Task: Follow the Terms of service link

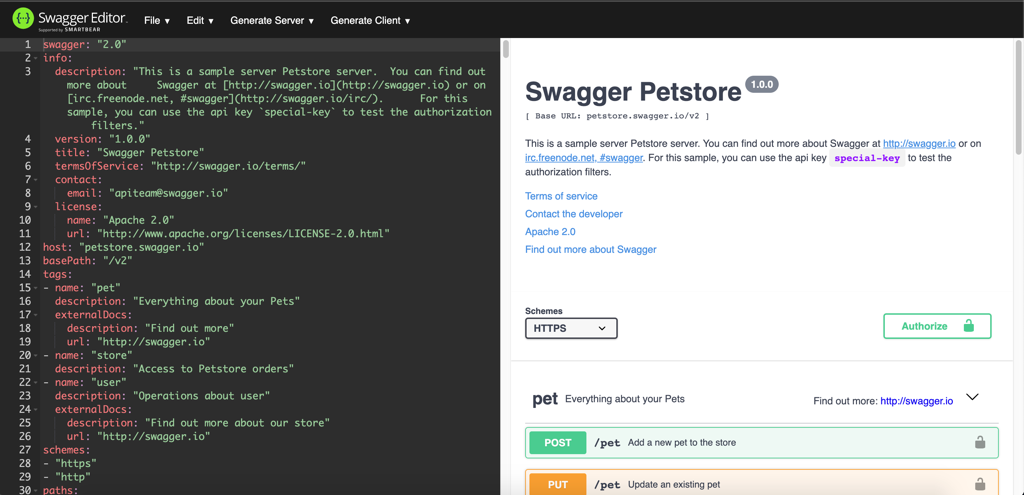Action: (x=561, y=196)
